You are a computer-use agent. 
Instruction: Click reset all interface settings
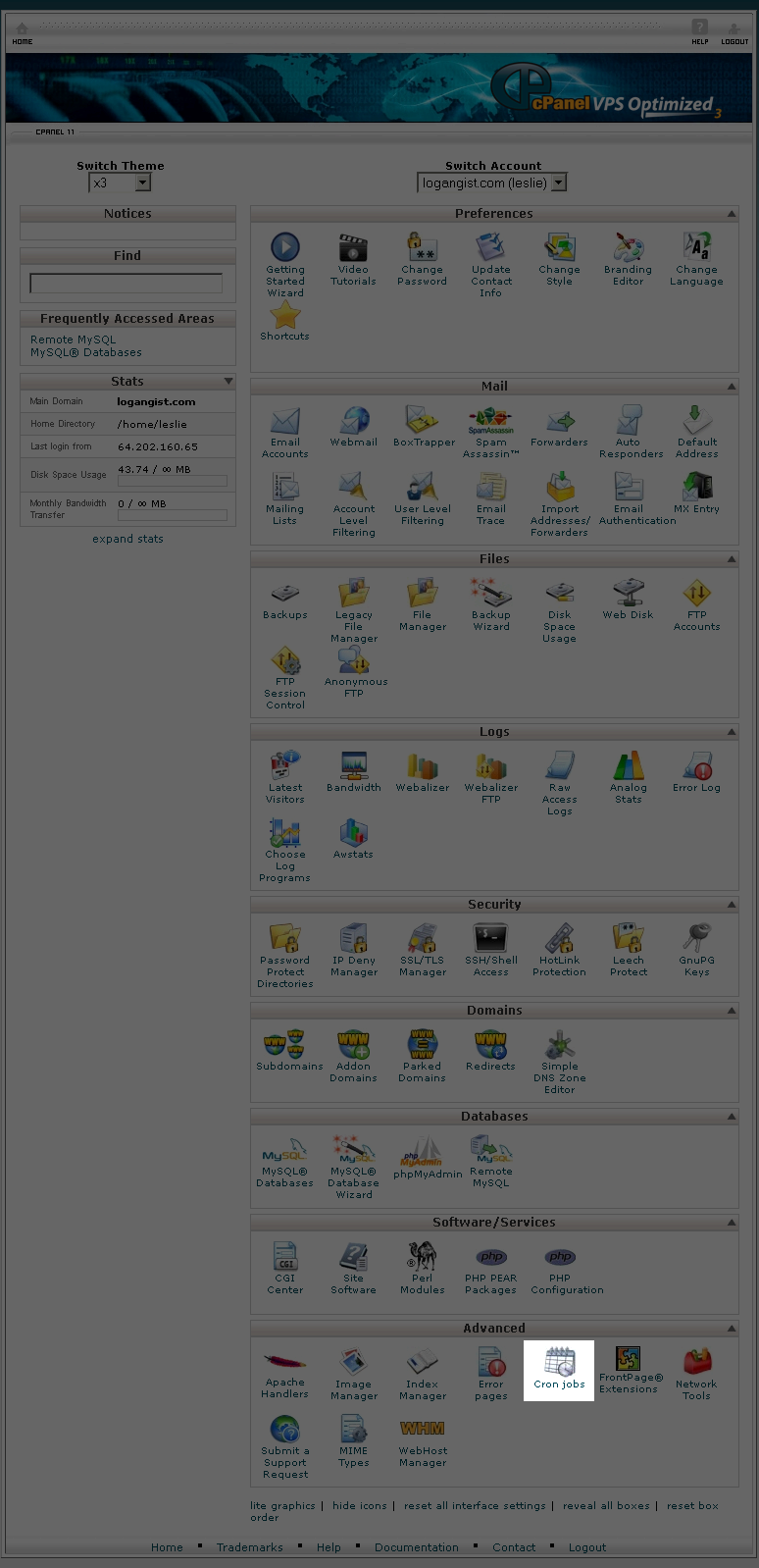[475, 1505]
